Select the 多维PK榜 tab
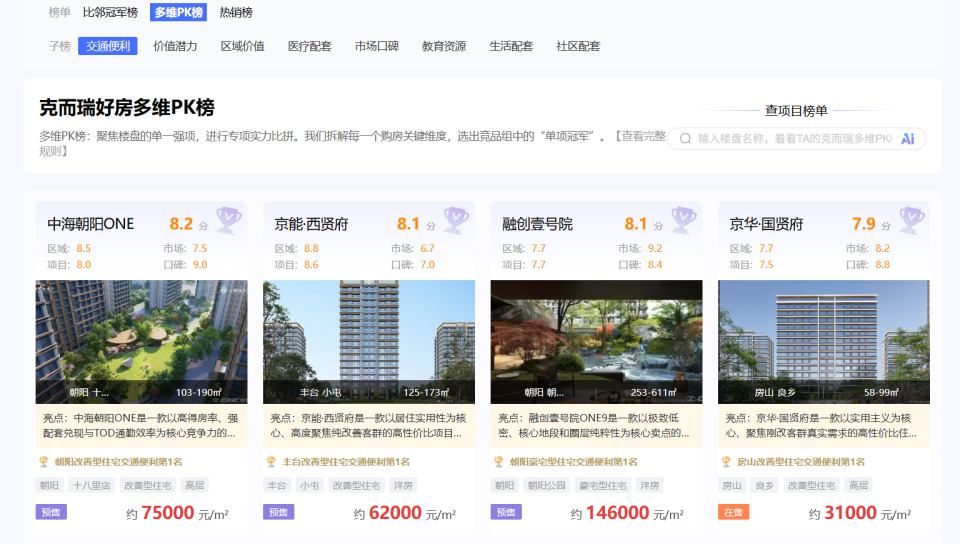Viewport: 960px width, 544px height. point(178,12)
